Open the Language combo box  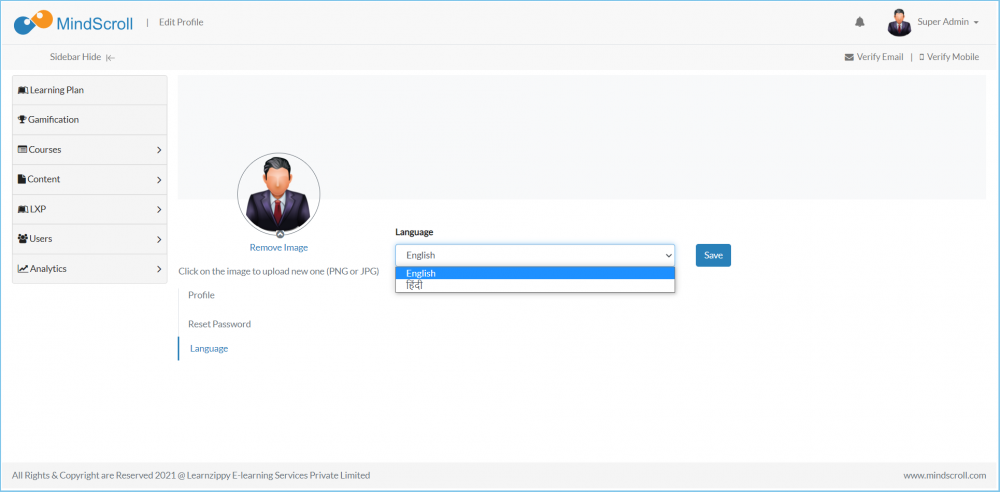pos(535,255)
